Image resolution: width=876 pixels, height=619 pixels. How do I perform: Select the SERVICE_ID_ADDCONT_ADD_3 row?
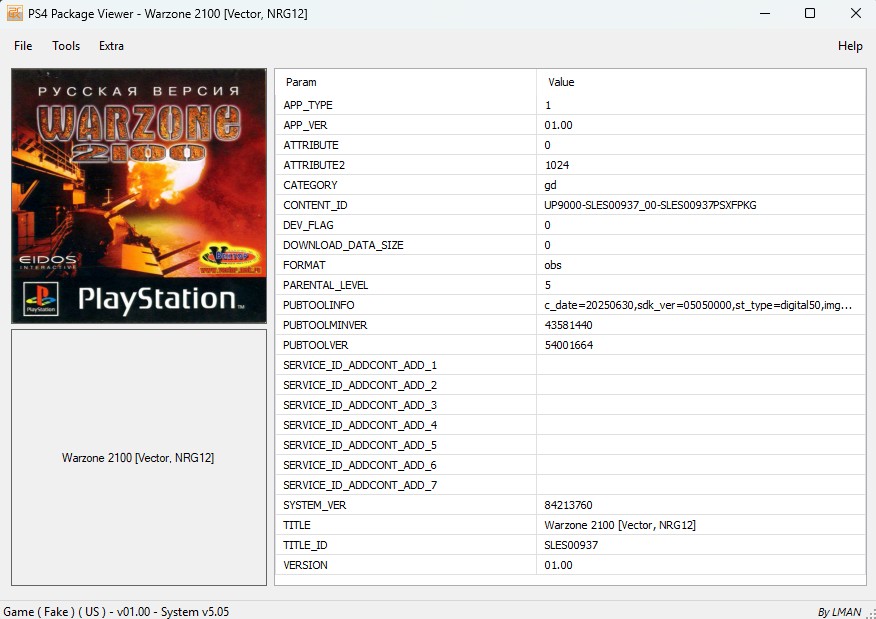(570, 406)
